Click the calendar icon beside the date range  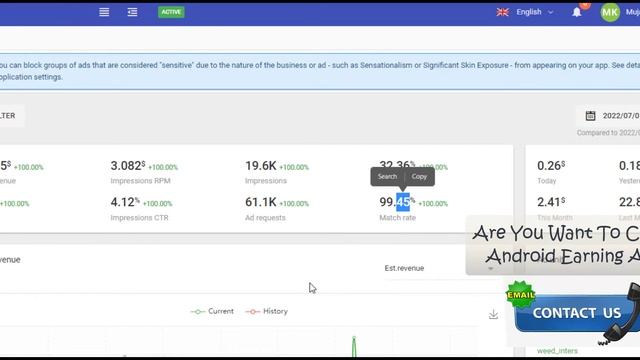pos(590,116)
